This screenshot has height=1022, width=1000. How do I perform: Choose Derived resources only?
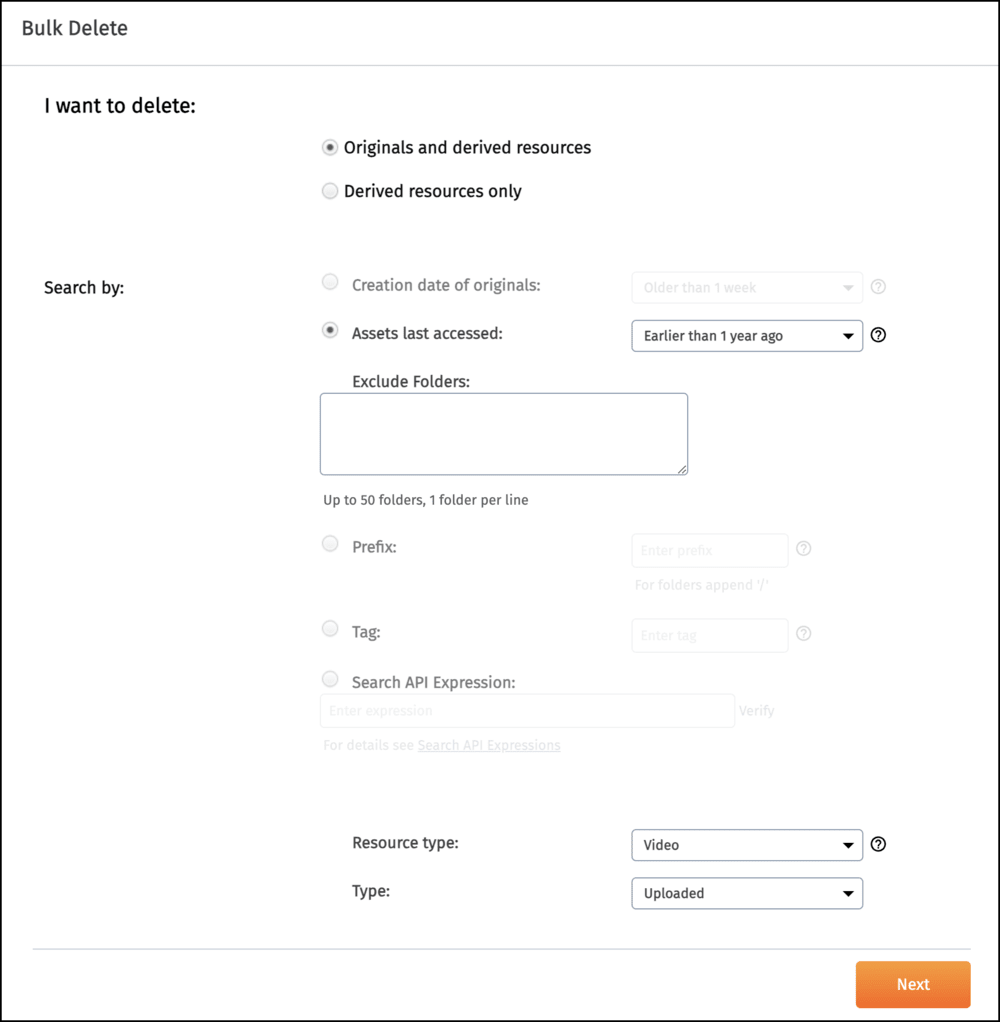pos(330,191)
